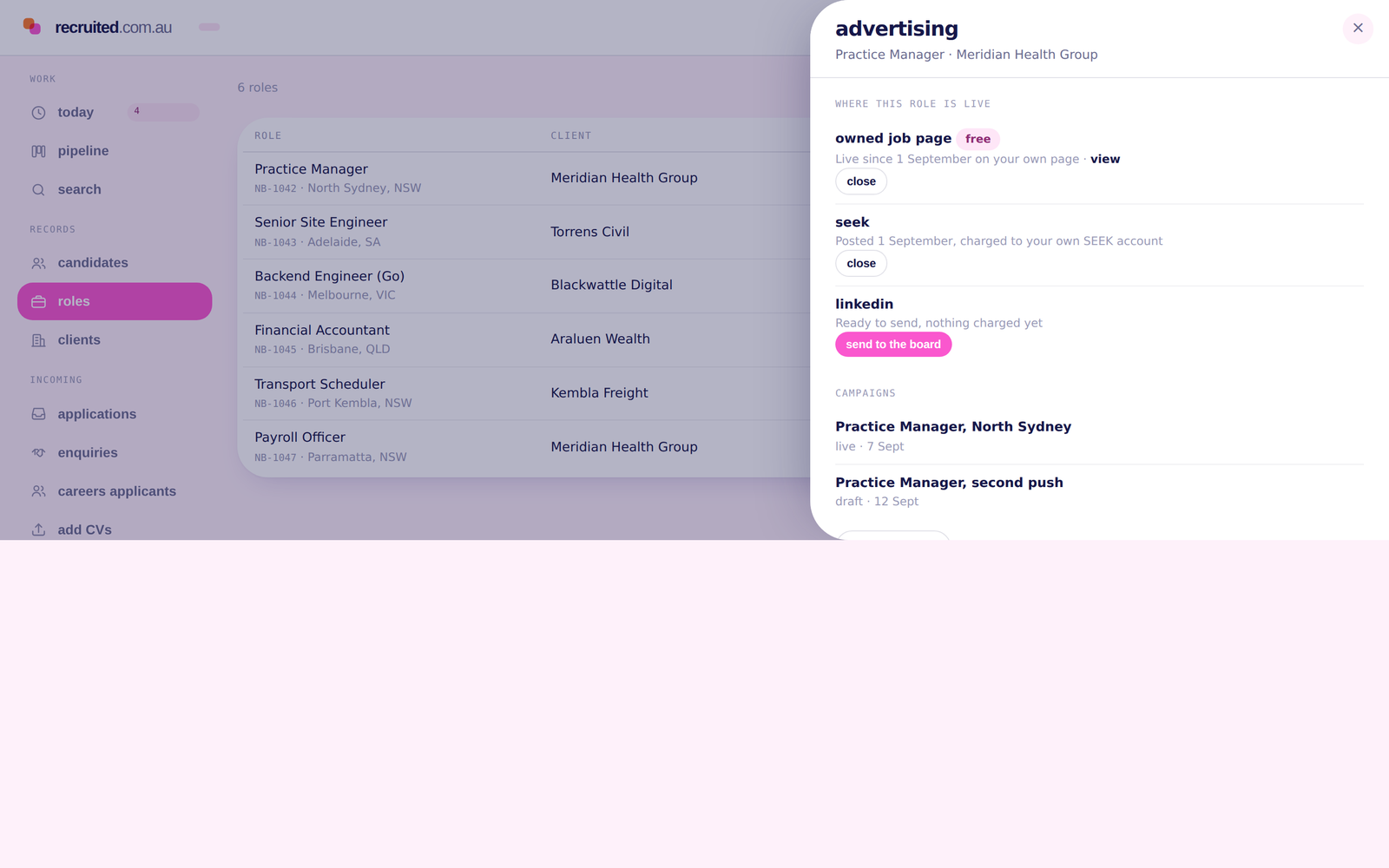Click the people icon beside careers applicants

(38, 491)
